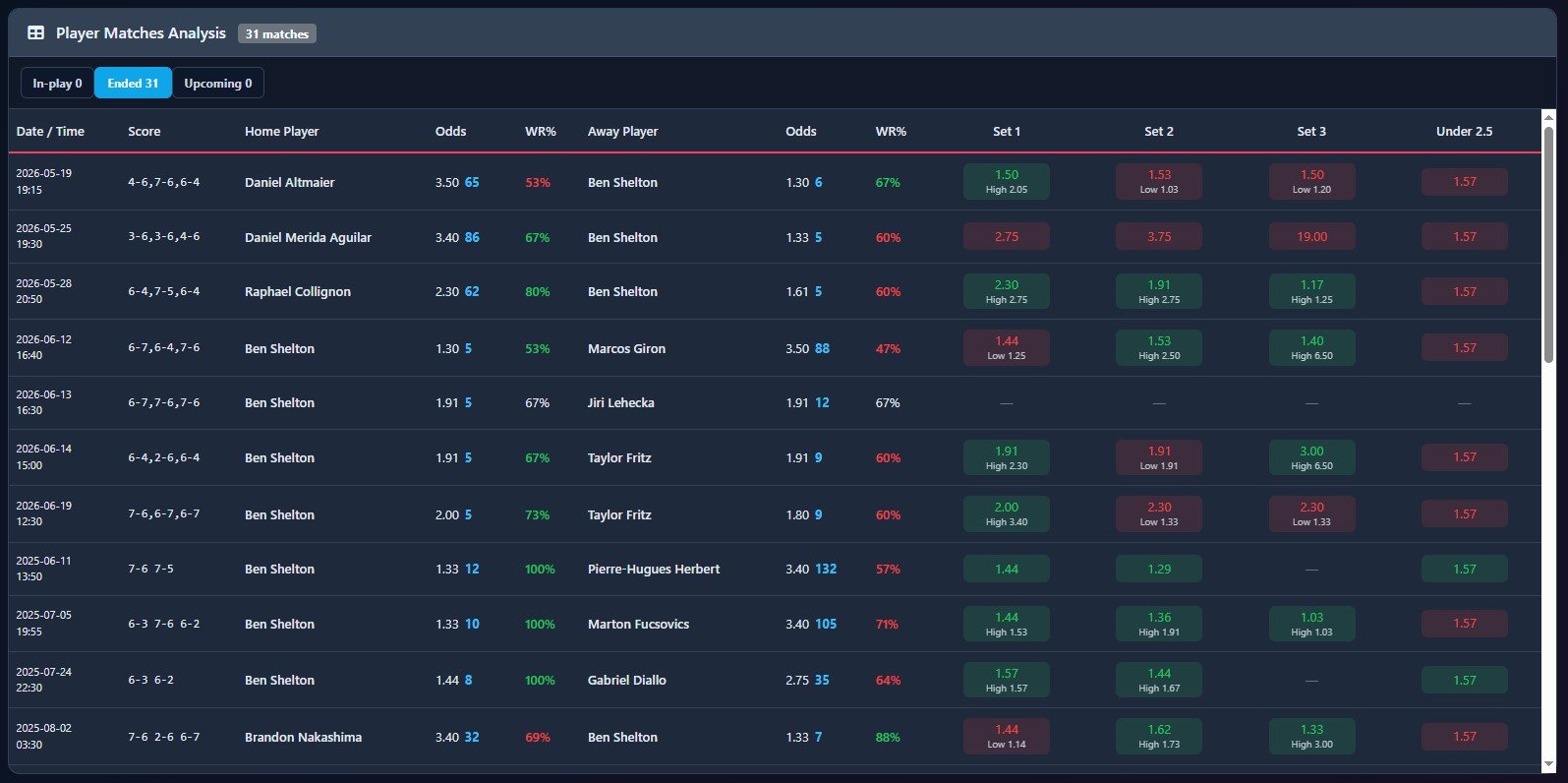
Task: Click Set 2 chip 1.53 Low 1.03
Action: click(1159, 182)
